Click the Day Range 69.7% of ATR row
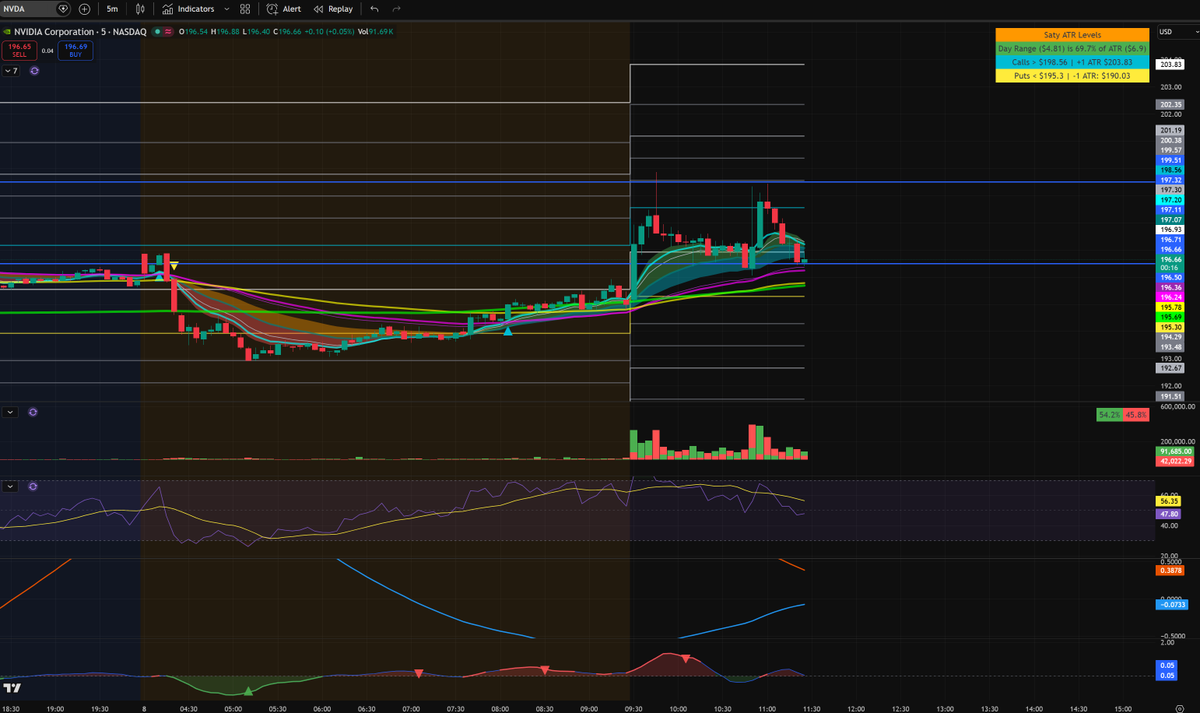The height and width of the screenshot is (713, 1200). [1071, 48]
